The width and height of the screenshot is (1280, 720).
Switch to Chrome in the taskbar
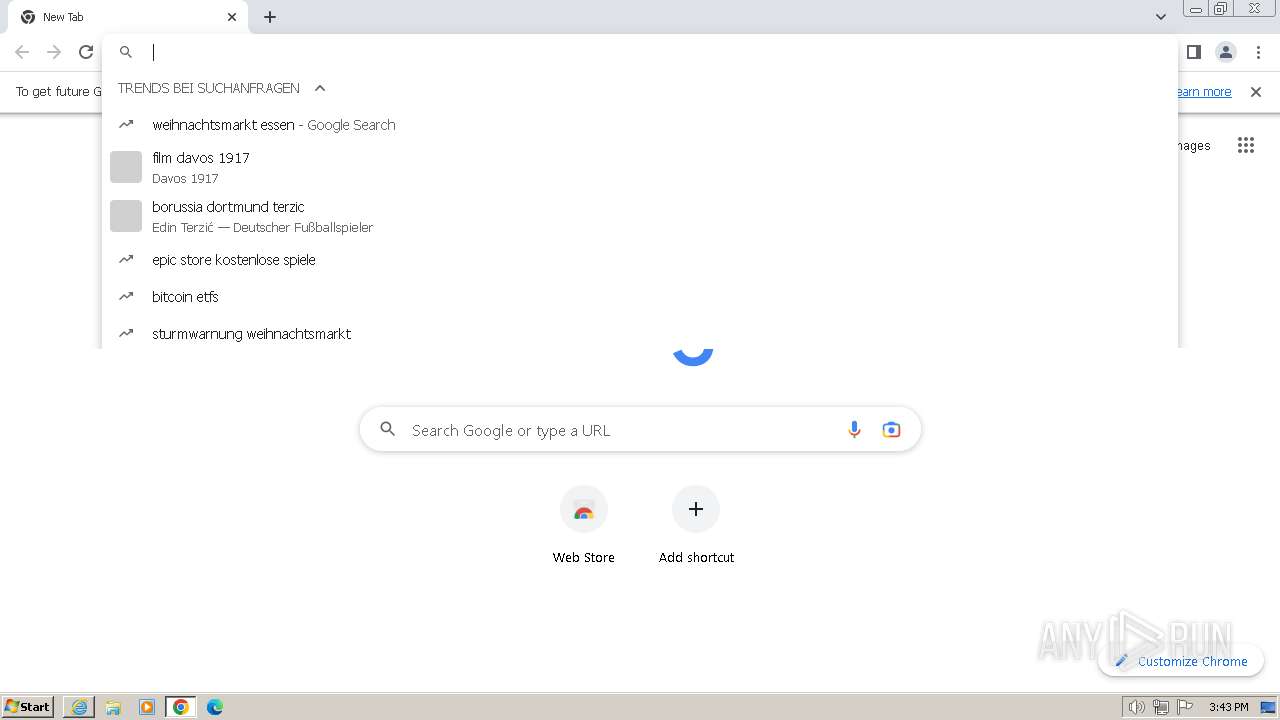[181, 707]
